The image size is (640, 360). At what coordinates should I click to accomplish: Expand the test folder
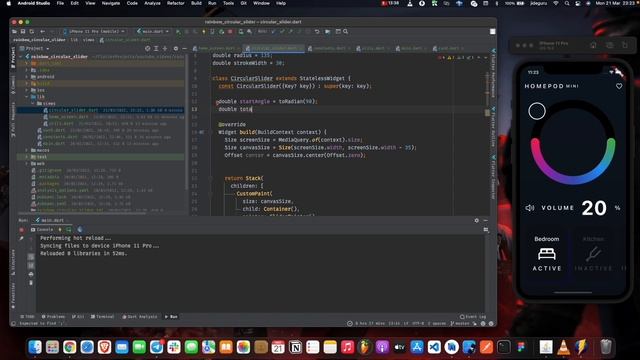pos(27,157)
